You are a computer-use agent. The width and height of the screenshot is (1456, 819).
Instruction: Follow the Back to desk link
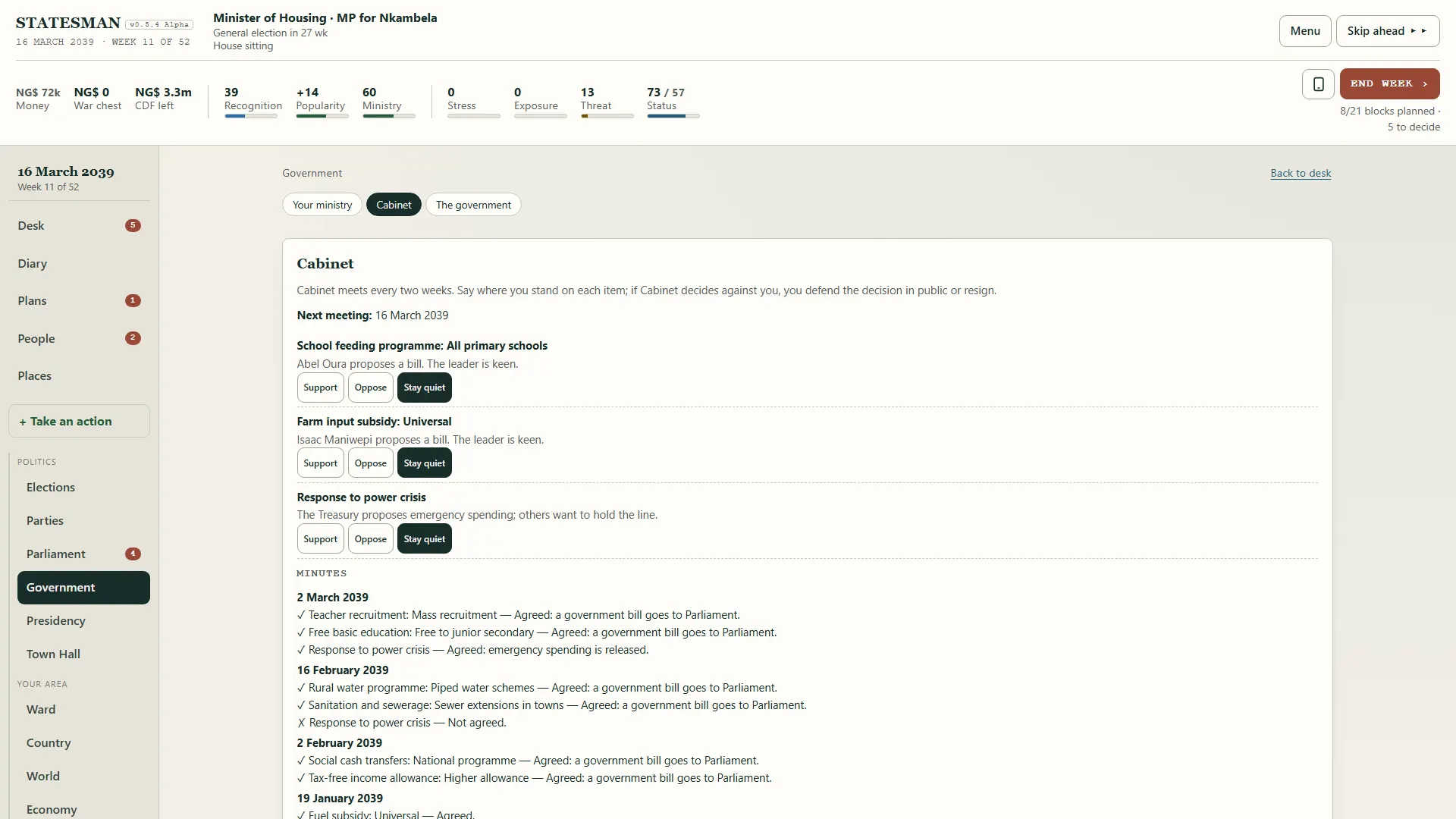(1301, 173)
